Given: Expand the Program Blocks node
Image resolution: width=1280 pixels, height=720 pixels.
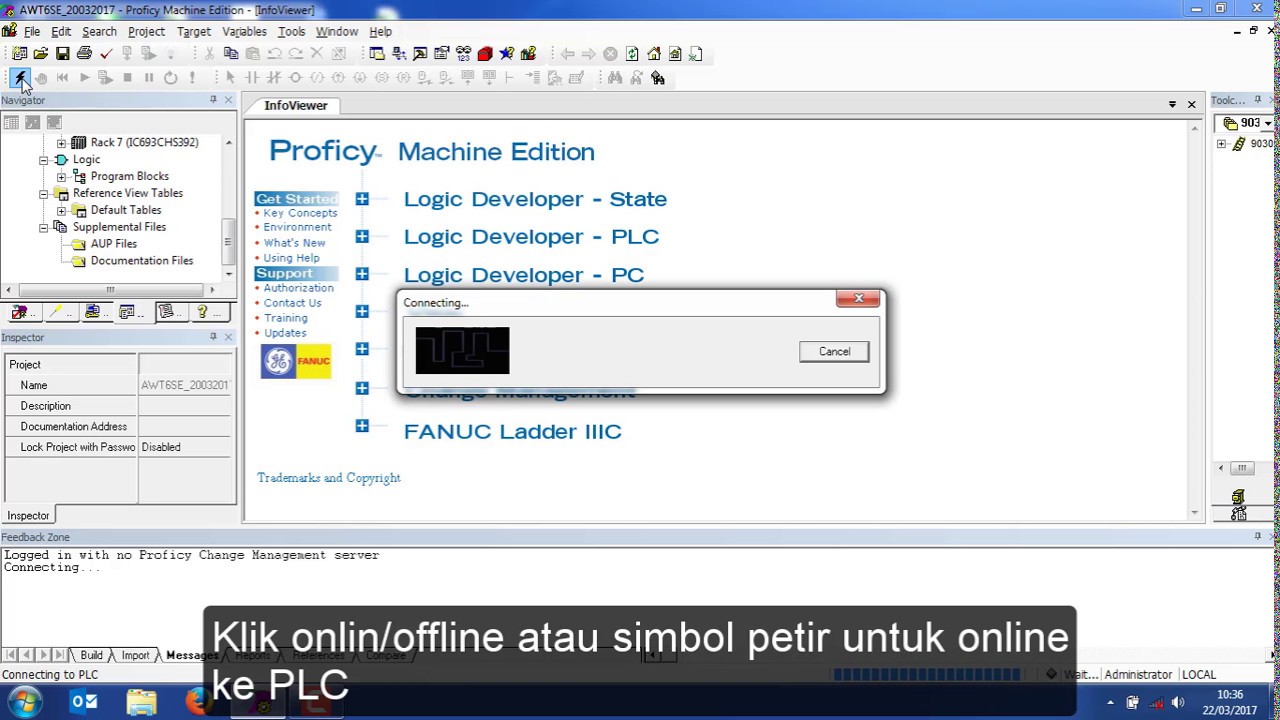Looking at the screenshot, I should point(61,177).
